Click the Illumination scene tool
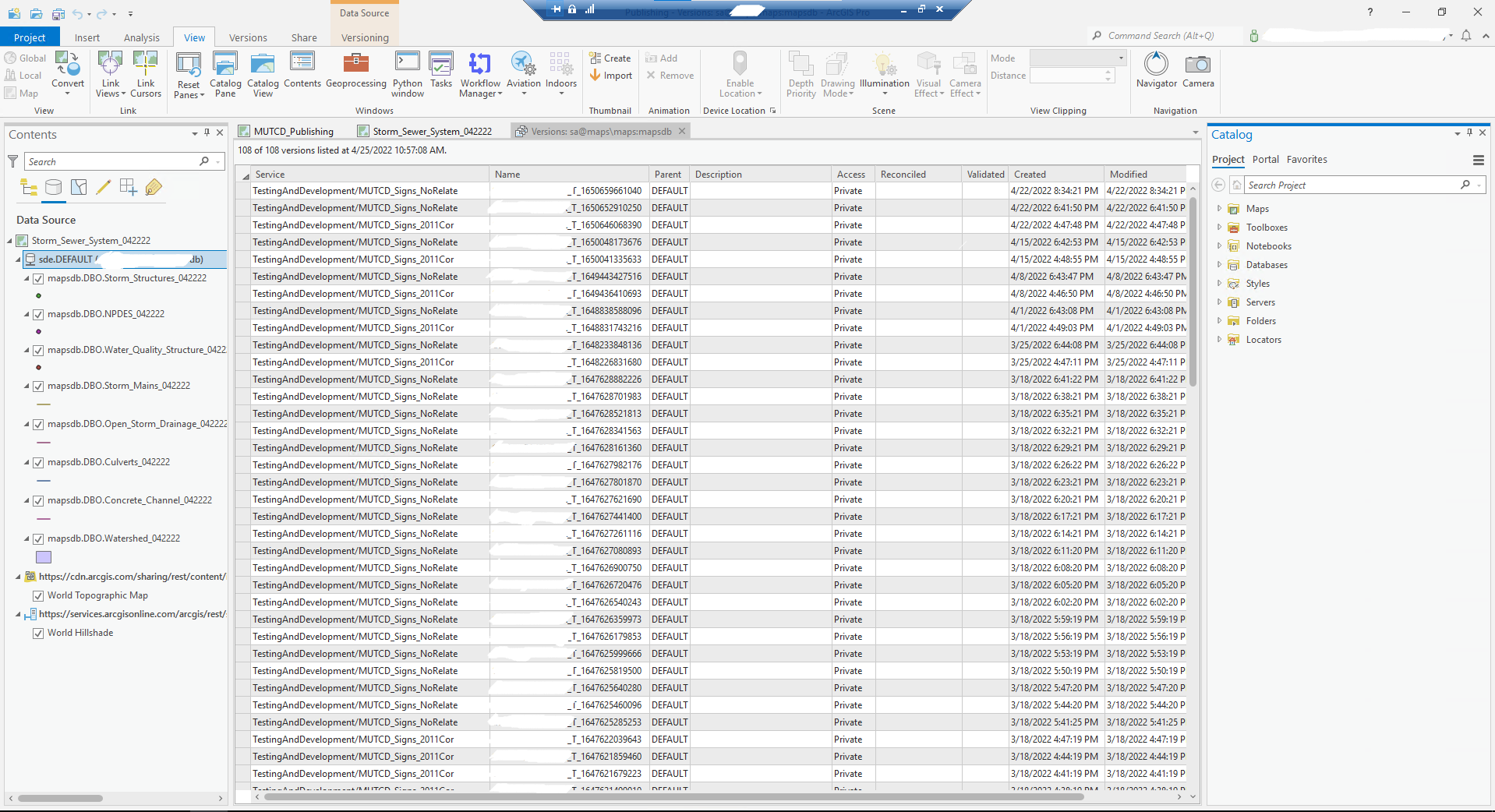 pos(883,74)
